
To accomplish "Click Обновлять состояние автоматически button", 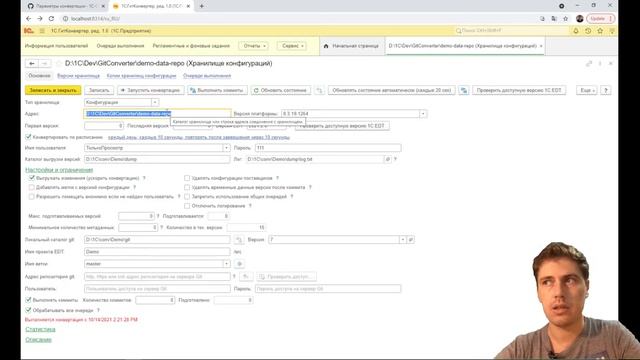I will 392,90.
